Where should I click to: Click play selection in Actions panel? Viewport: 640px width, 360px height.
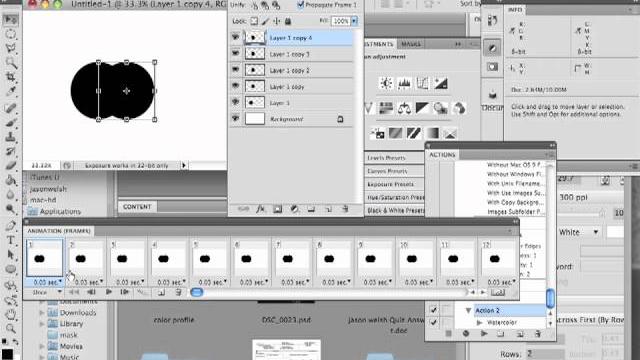click(x=484, y=334)
